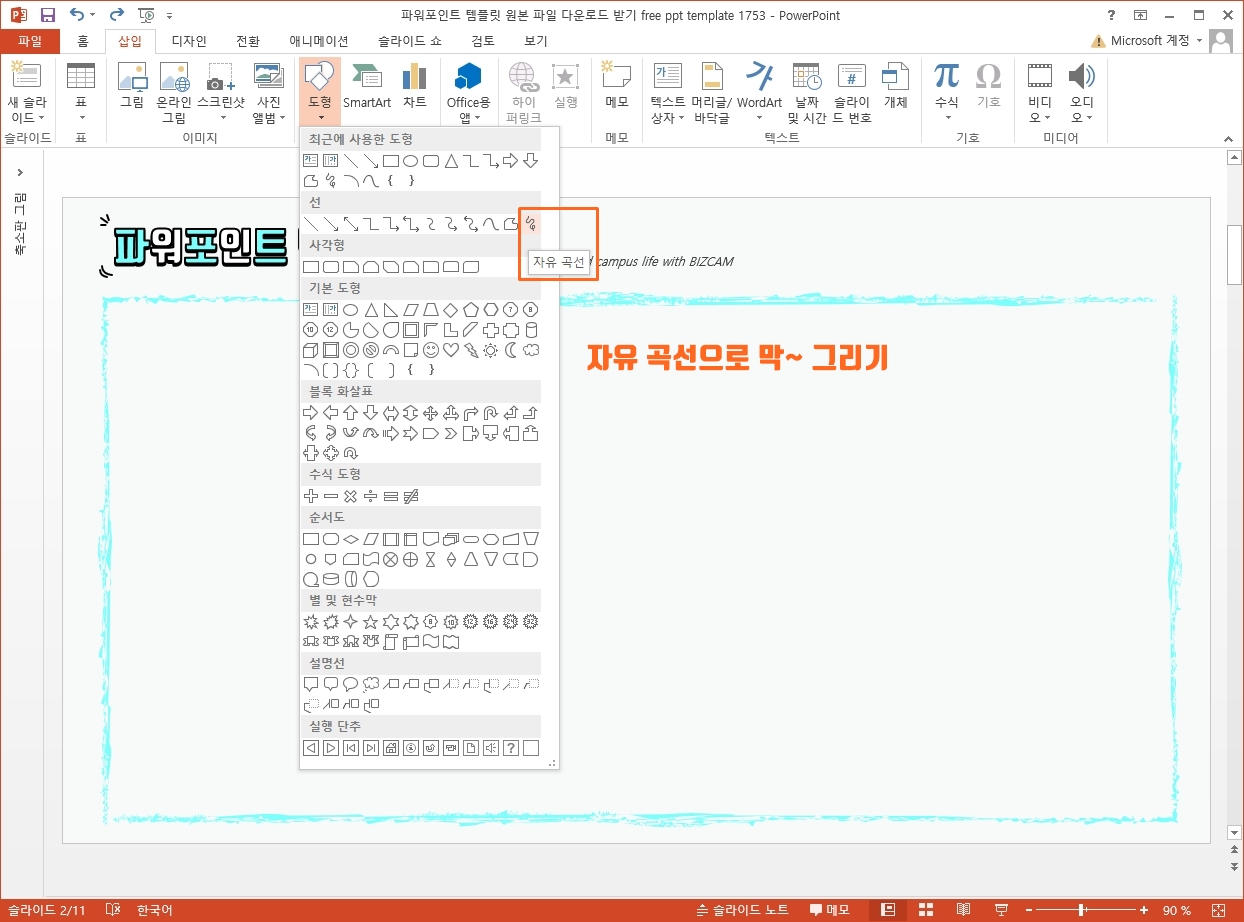Image resolution: width=1244 pixels, height=922 pixels.
Task: Insert 슬라이드 번호 slide number
Action: coord(852,93)
